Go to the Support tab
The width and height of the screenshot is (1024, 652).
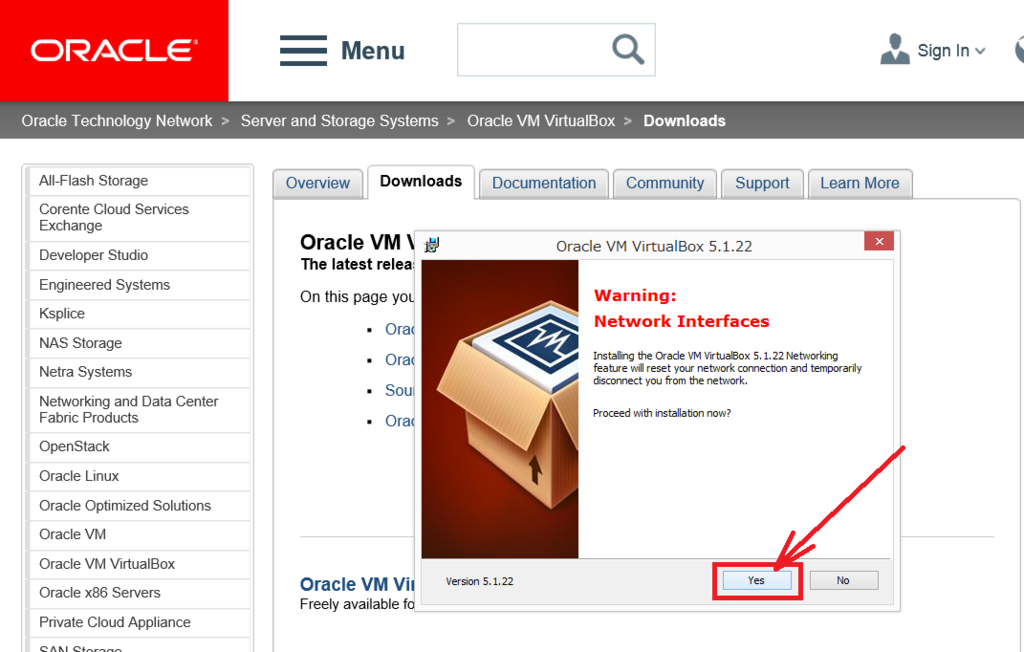[x=762, y=183]
